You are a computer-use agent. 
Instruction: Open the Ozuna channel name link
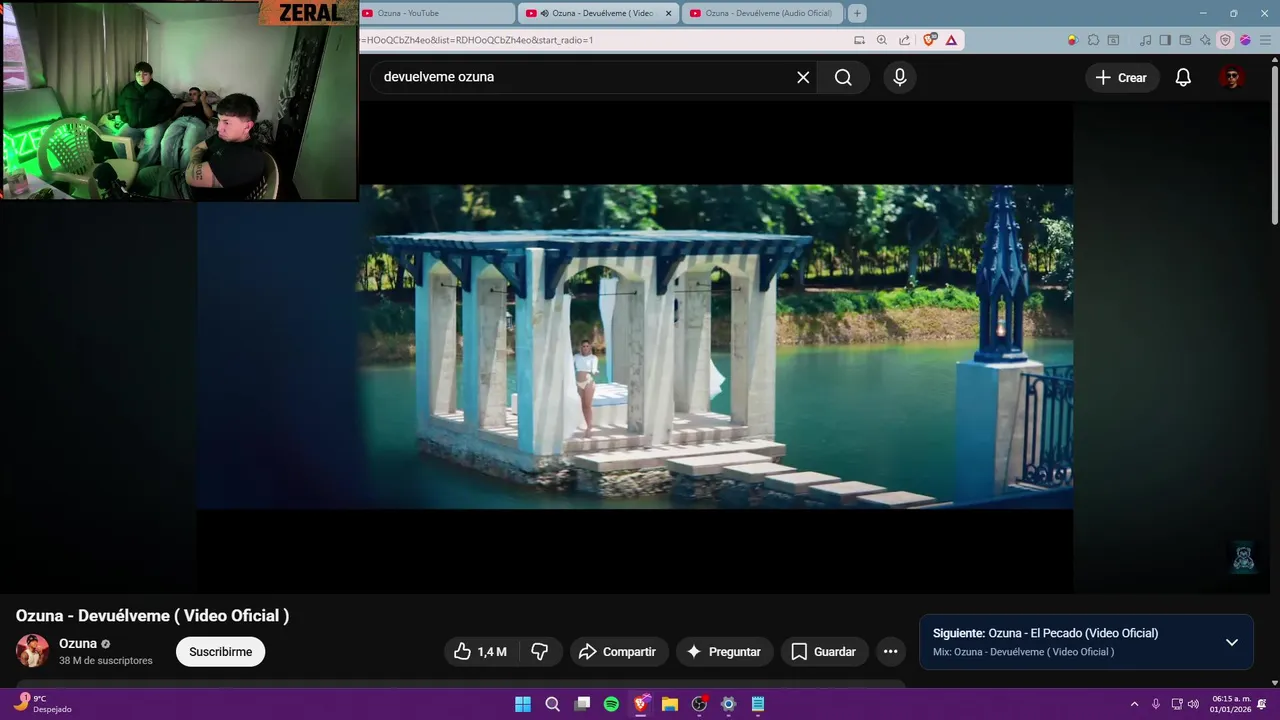[78, 643]
